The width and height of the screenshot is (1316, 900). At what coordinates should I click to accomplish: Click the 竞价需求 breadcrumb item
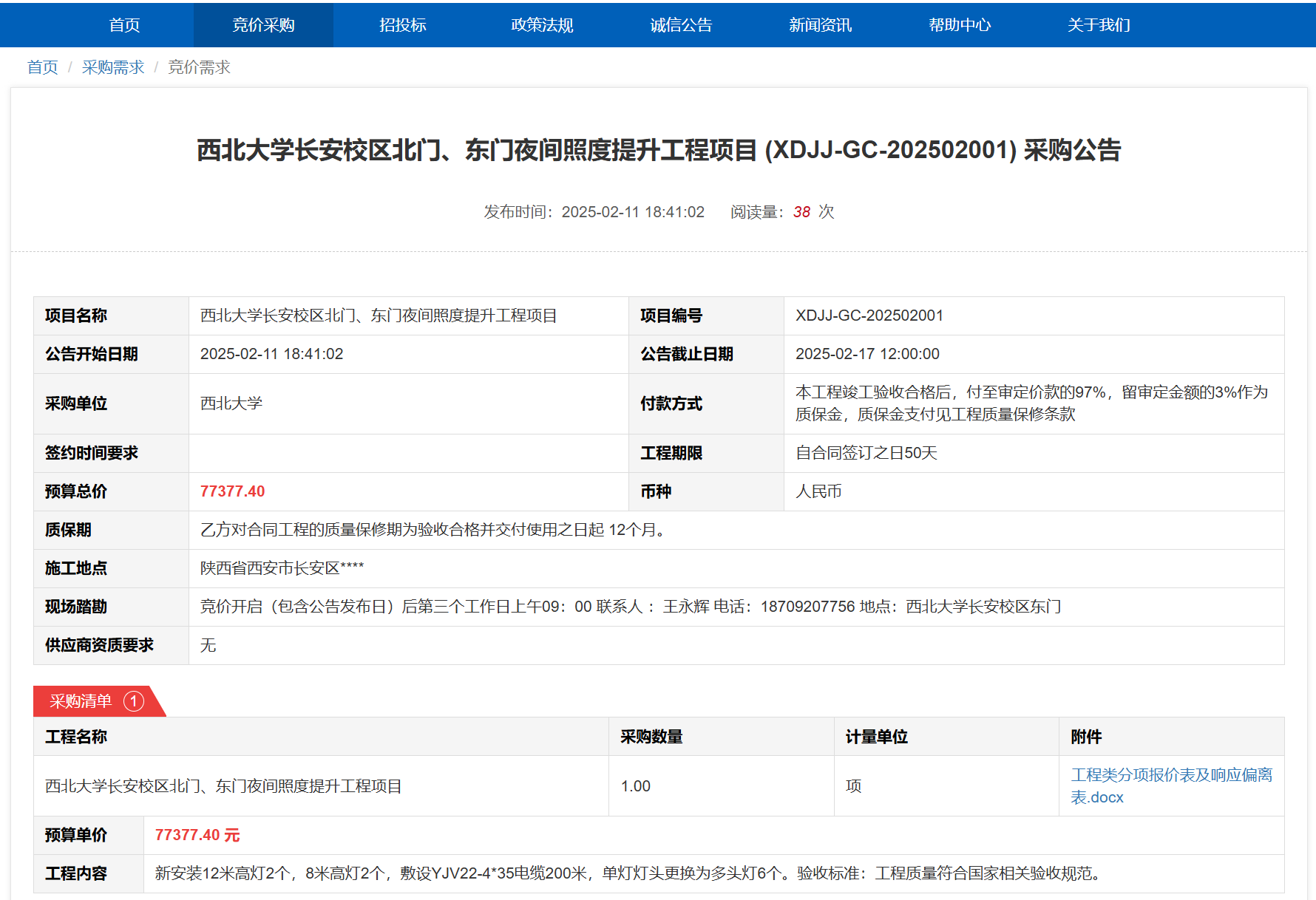tap(199, 67)
